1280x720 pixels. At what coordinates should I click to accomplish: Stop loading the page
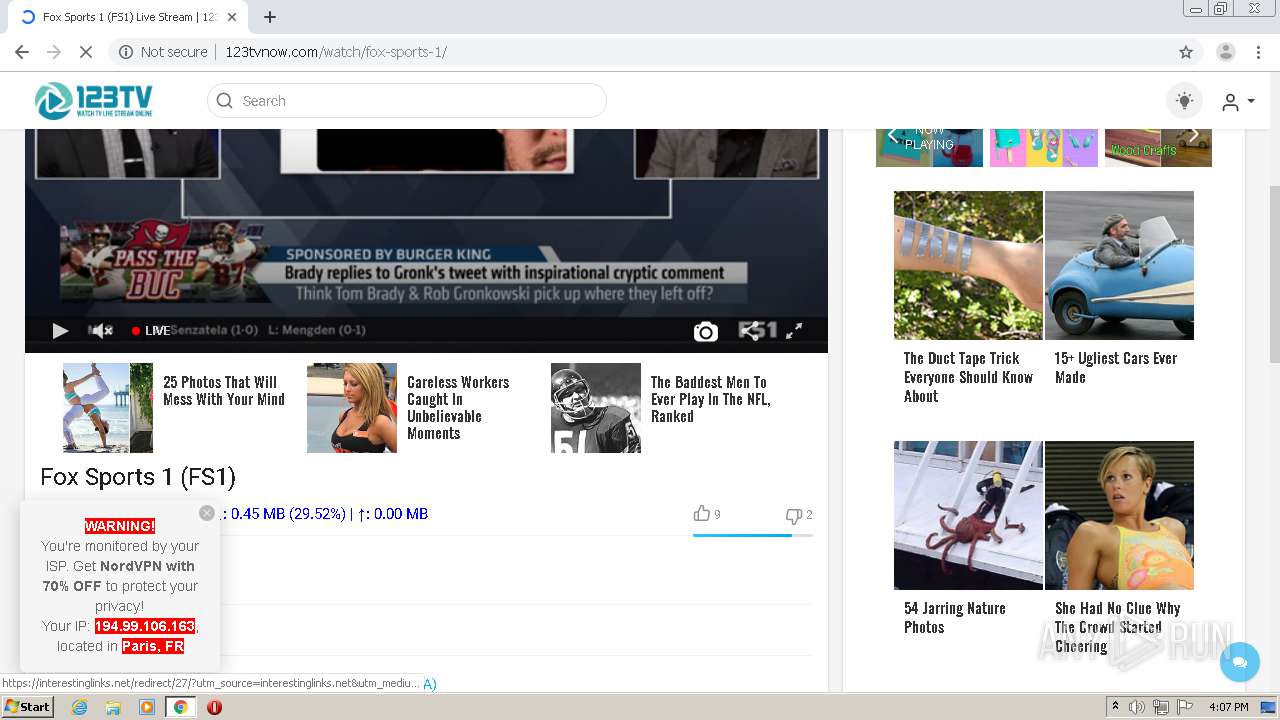[x=86, y=52]
